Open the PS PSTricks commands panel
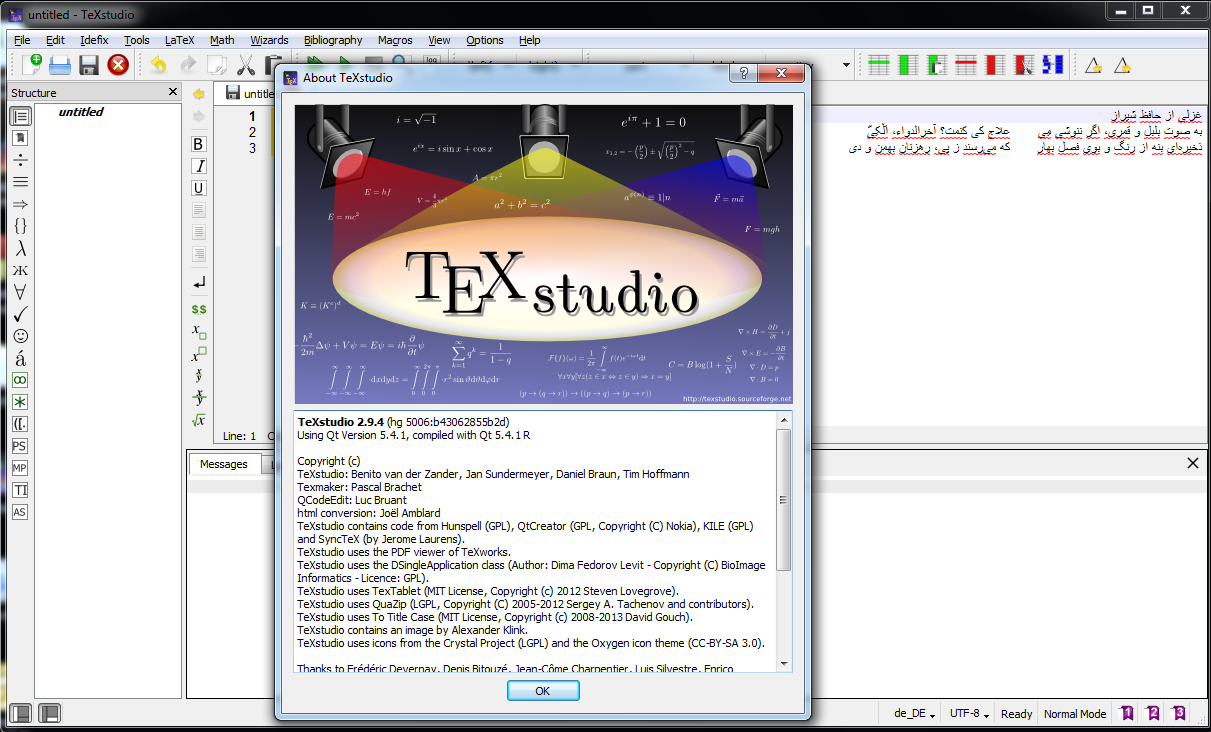The height and width of the screenshot is (732, 1211). pyautogui.click(x=20, y=446)
